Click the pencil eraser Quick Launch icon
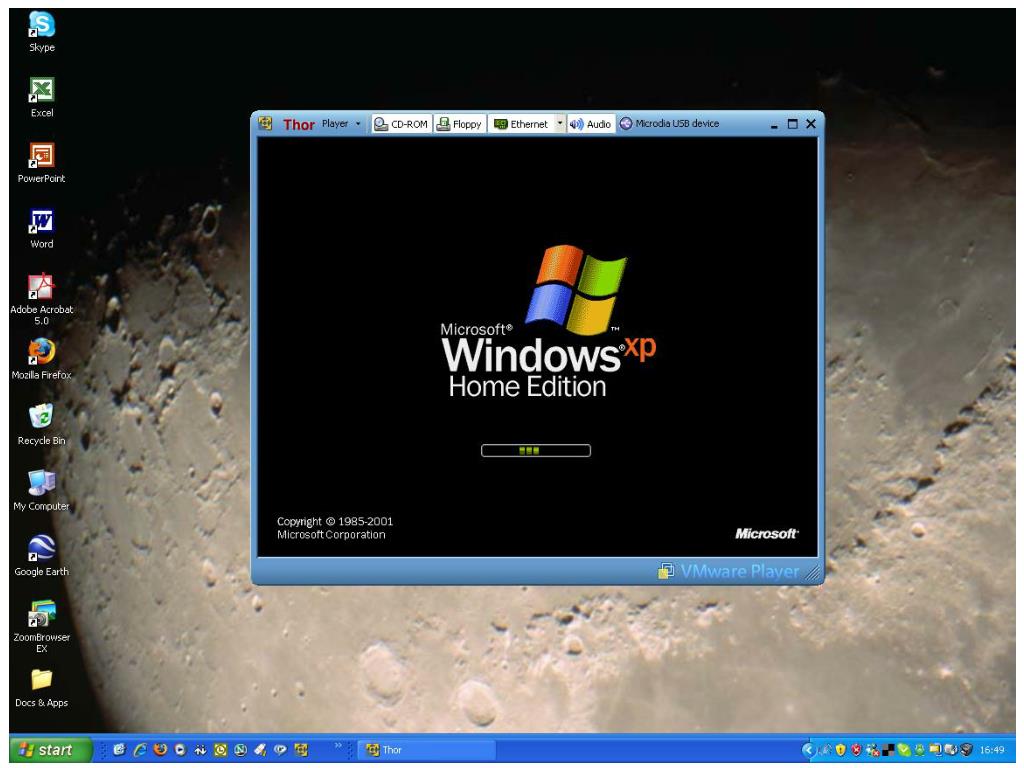 click(x=261, y=750)
